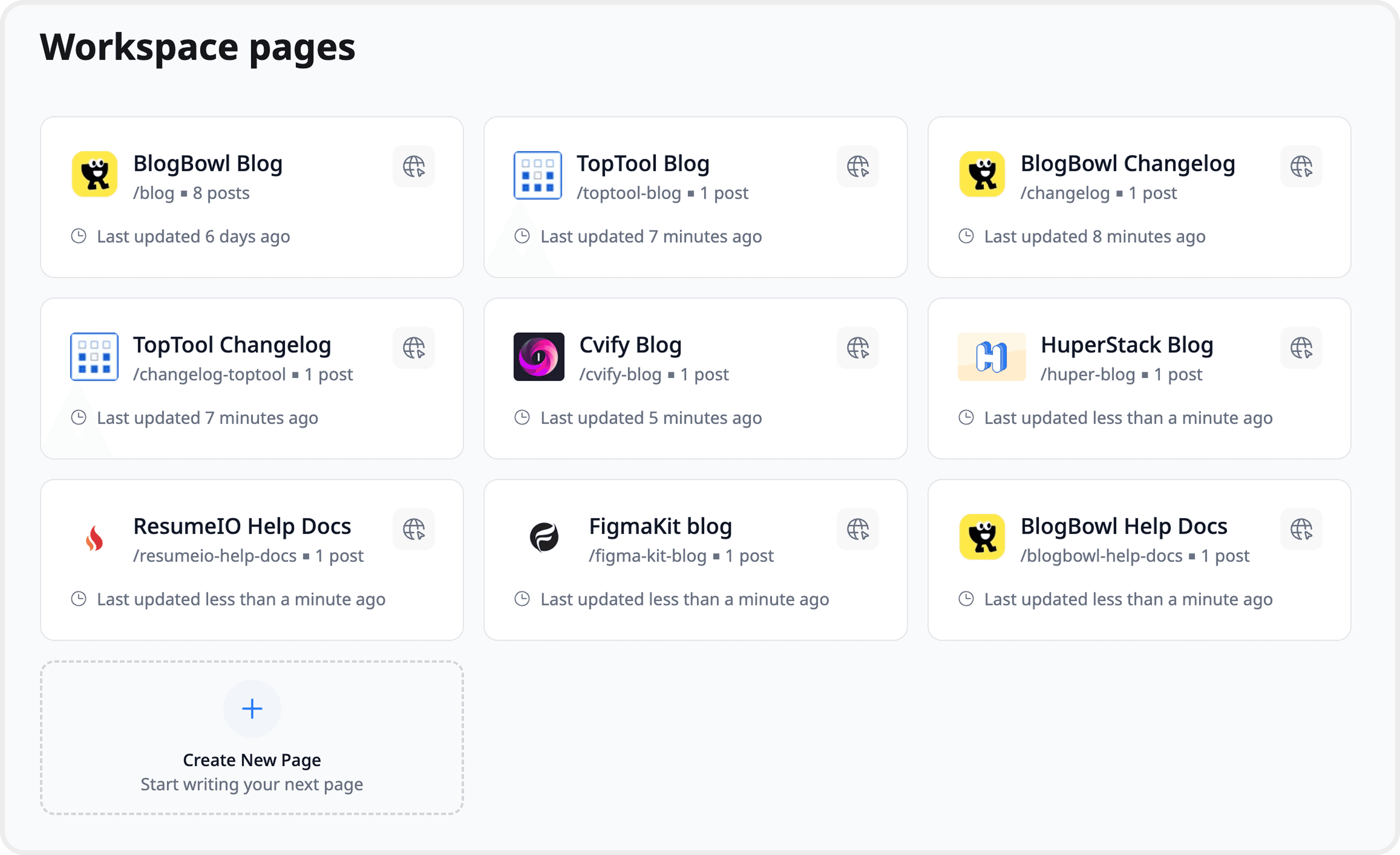Open the TopTool Changelog title link
The height and width of the screenshot is (855, 1400).
point(232,345)
